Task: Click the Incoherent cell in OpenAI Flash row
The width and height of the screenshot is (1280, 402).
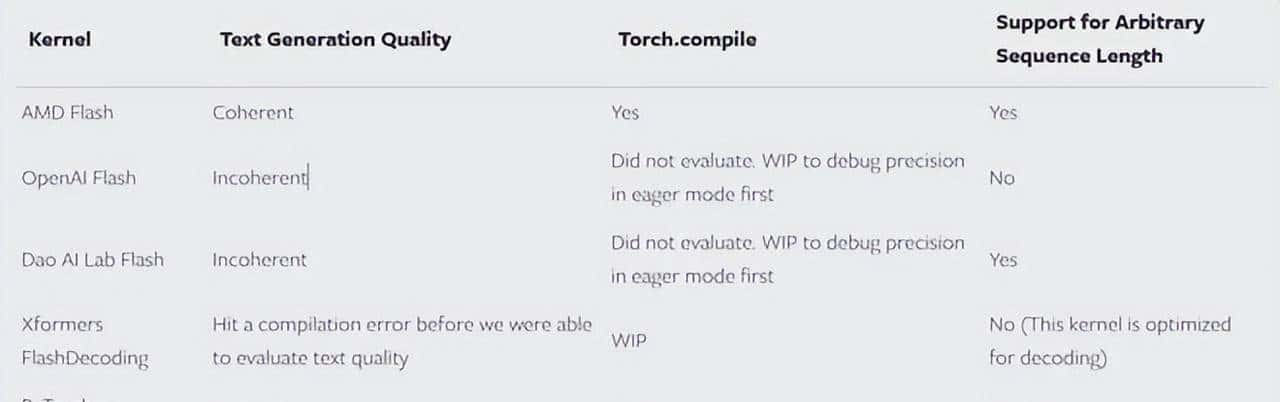Action: [259, 178]
